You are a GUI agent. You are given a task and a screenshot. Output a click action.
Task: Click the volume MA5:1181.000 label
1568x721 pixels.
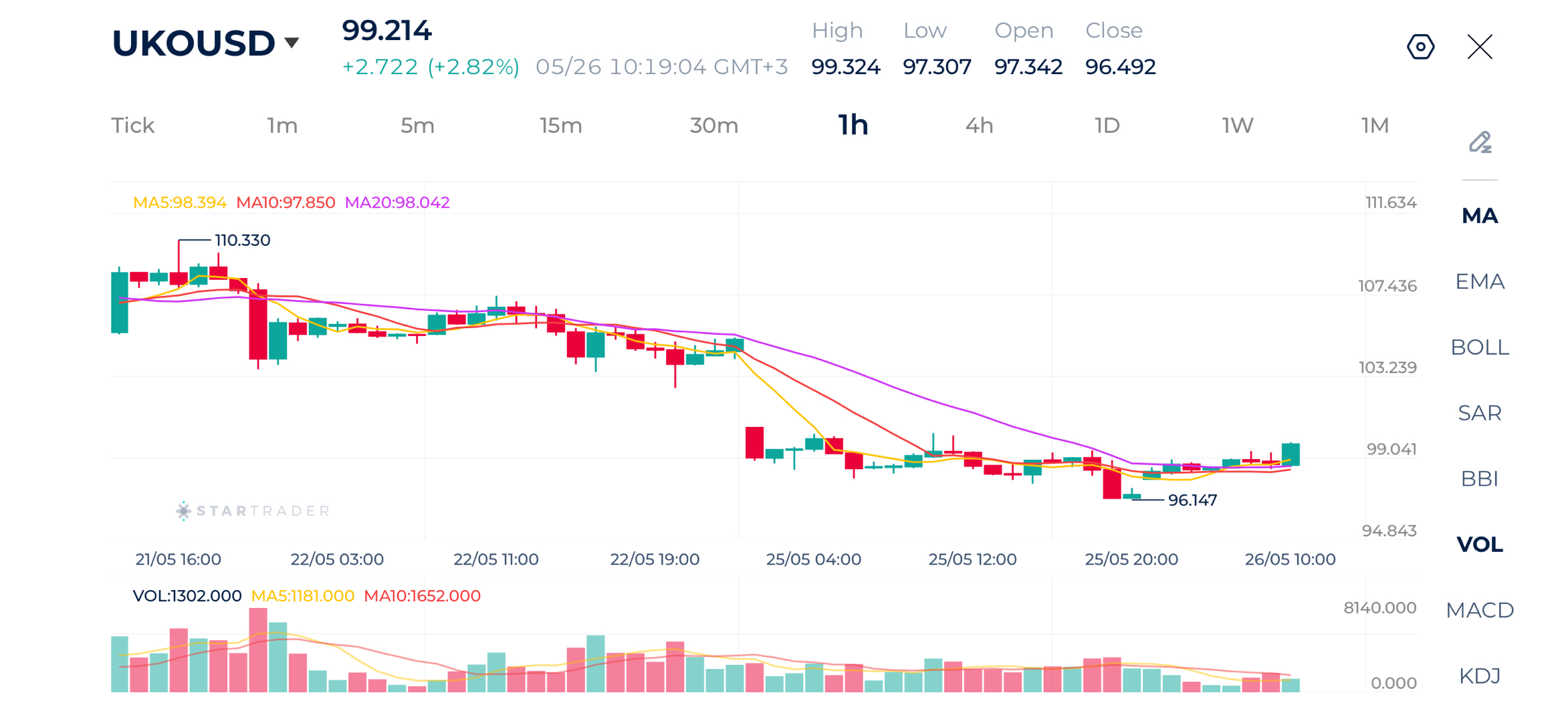pos(302,595)
